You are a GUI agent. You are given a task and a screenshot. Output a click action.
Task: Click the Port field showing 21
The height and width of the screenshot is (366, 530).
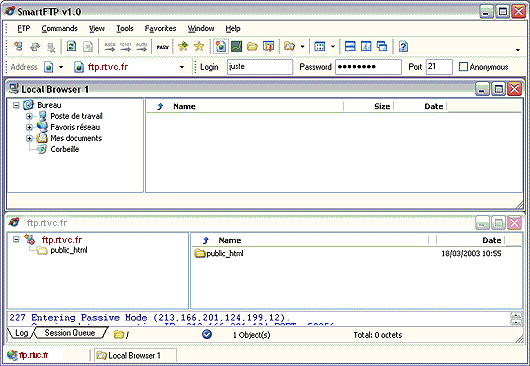tap(439, 67)
